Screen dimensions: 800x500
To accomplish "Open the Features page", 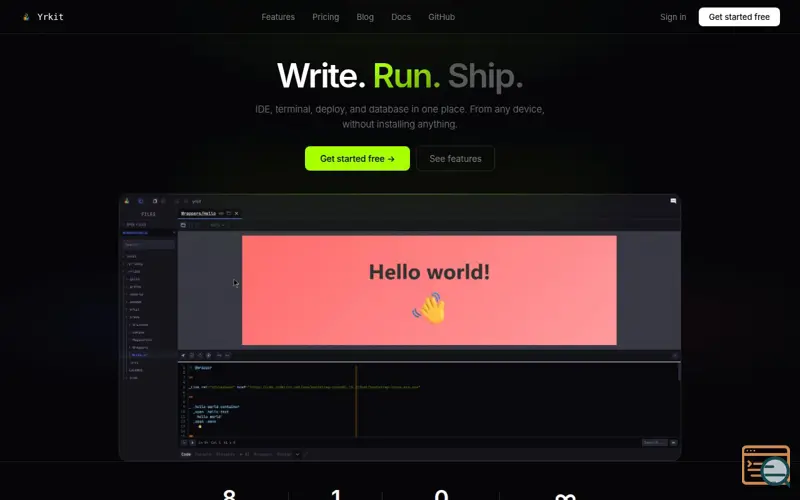I will pyautogui.click(x=278, y=17).
